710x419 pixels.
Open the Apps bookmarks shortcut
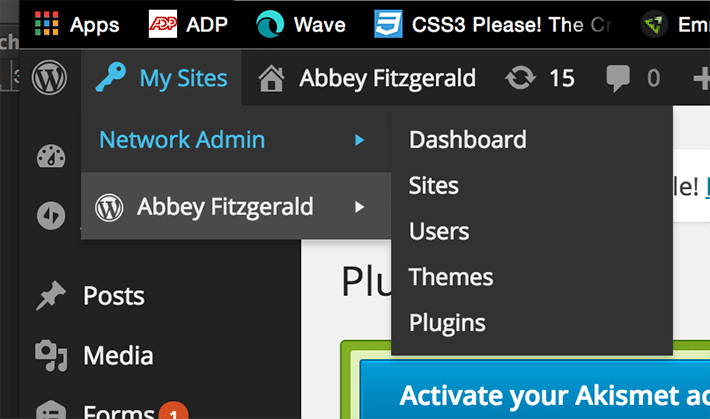[x=76, y=24]
